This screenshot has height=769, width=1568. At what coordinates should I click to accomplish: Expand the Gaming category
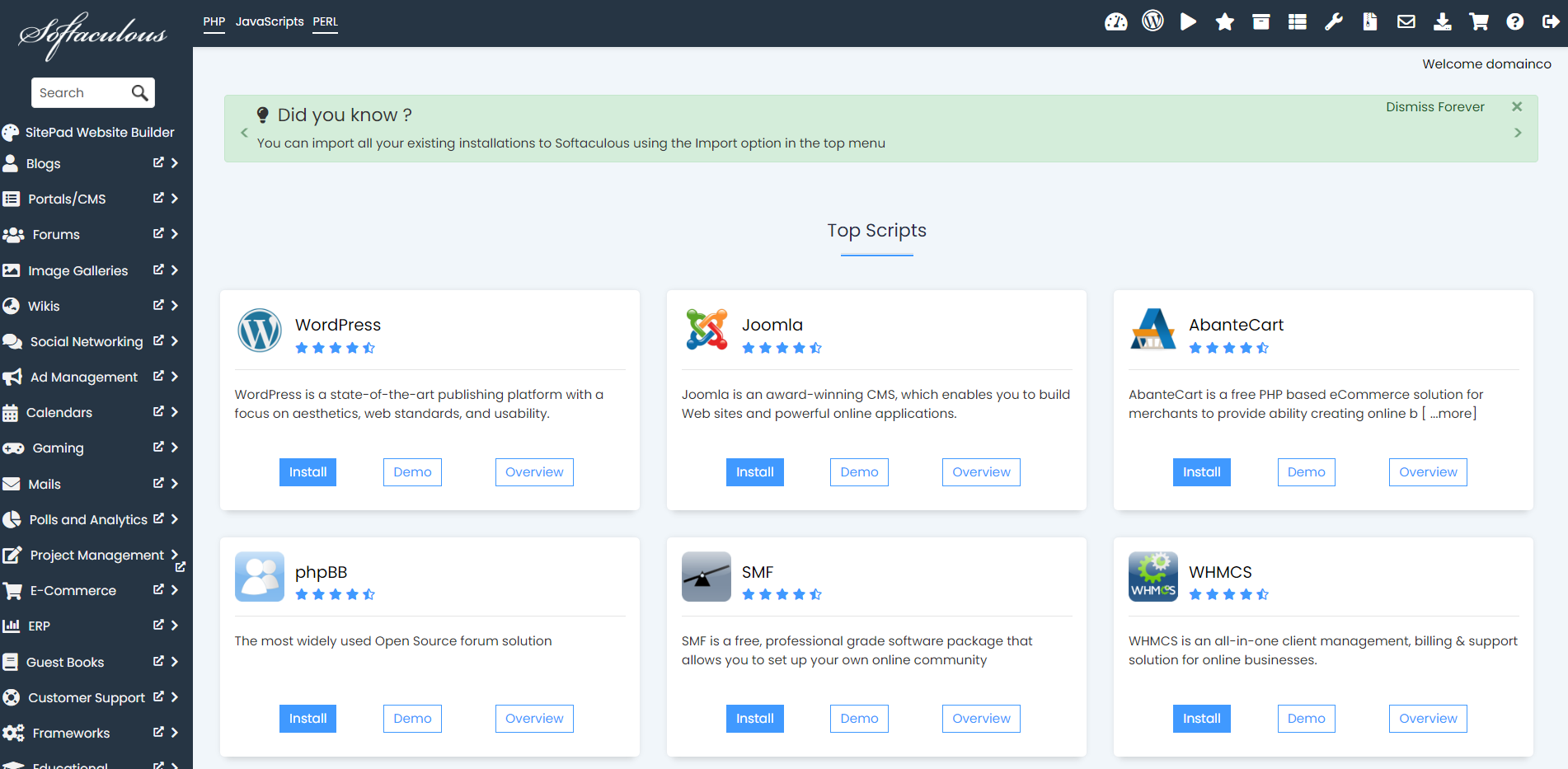coord(175,448)
